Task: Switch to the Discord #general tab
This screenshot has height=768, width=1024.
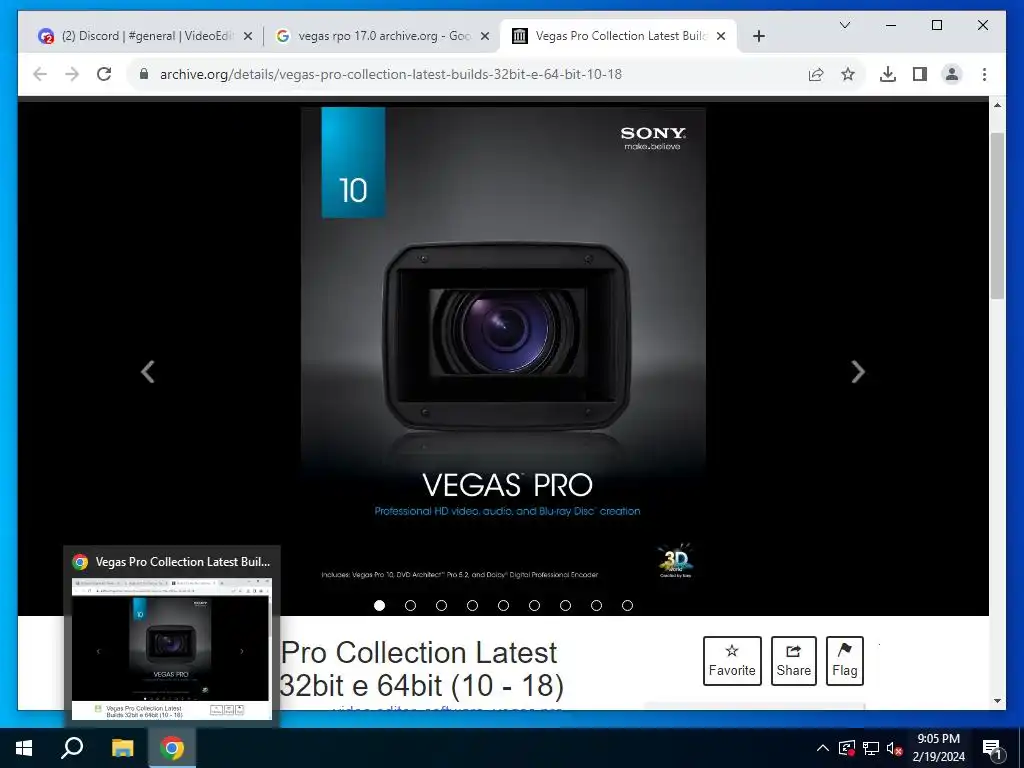Action: [x=146, y=36]
